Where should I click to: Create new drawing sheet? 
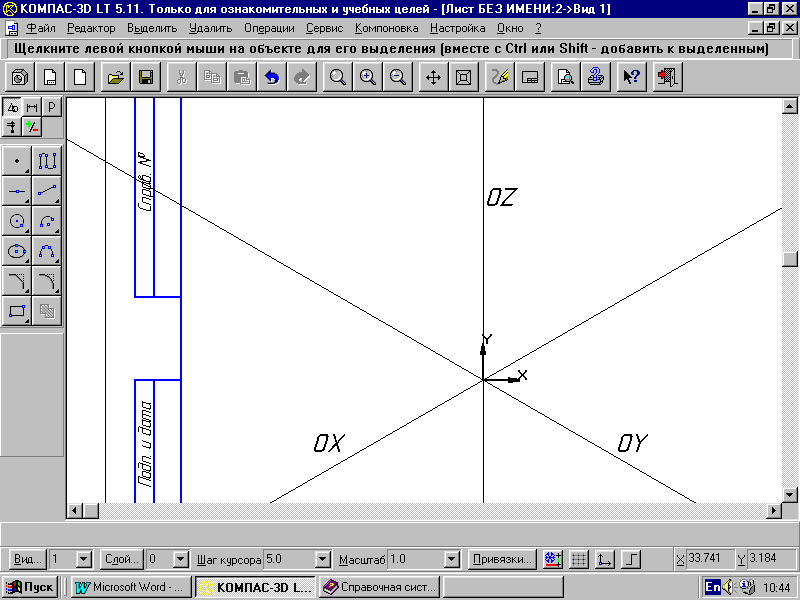tap(50, 77)
